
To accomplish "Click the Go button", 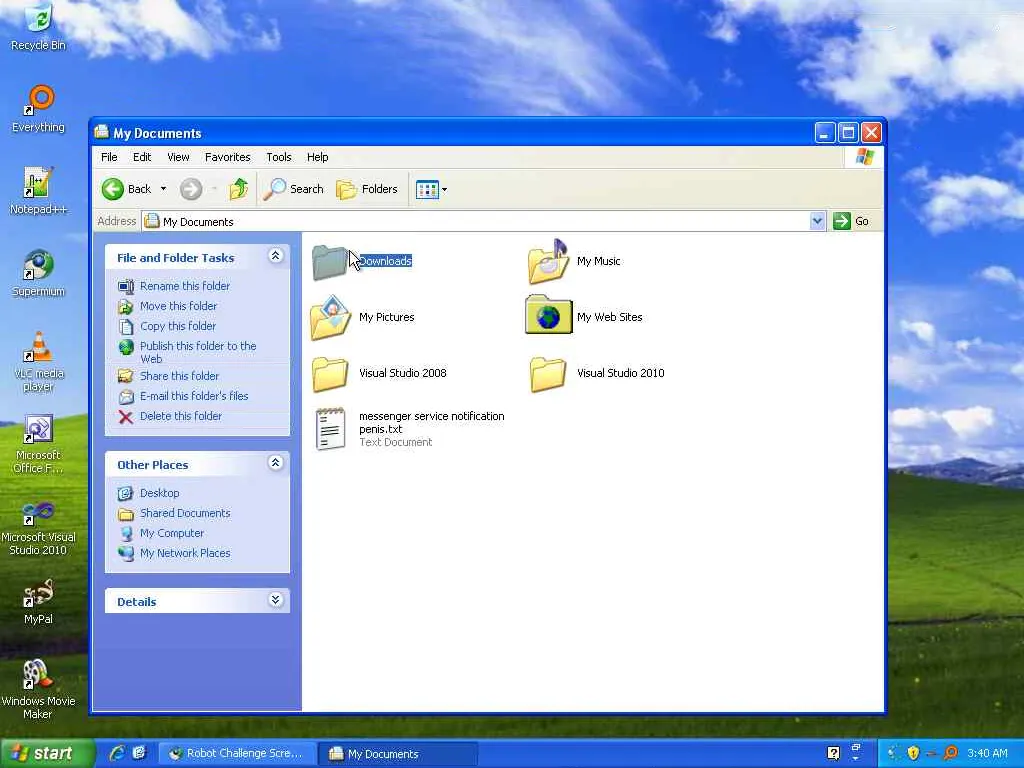I will click(x=851, y=221).
